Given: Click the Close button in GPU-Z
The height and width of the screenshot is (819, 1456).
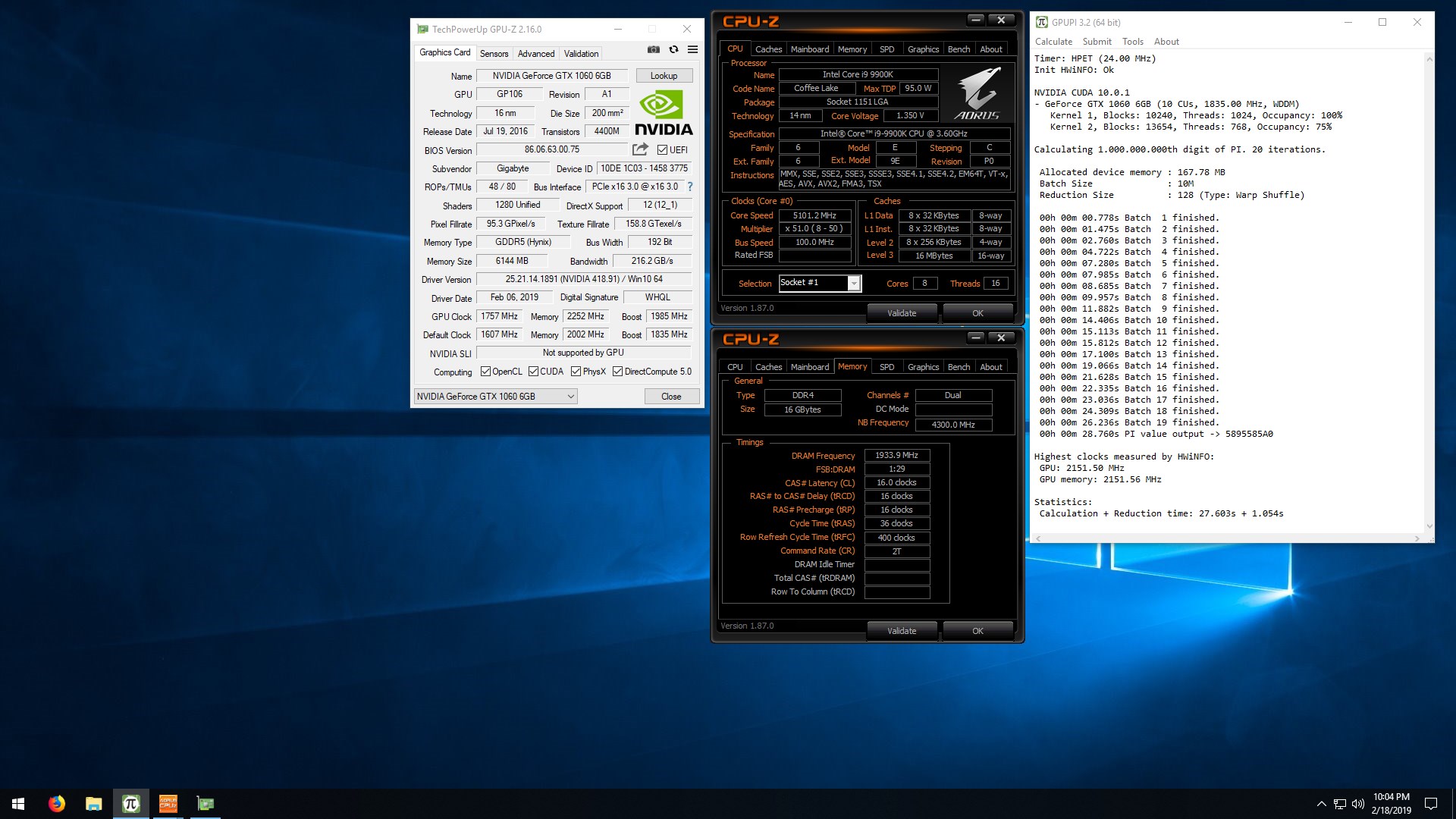Looking at the screenshot, I should tap(671, 397).
